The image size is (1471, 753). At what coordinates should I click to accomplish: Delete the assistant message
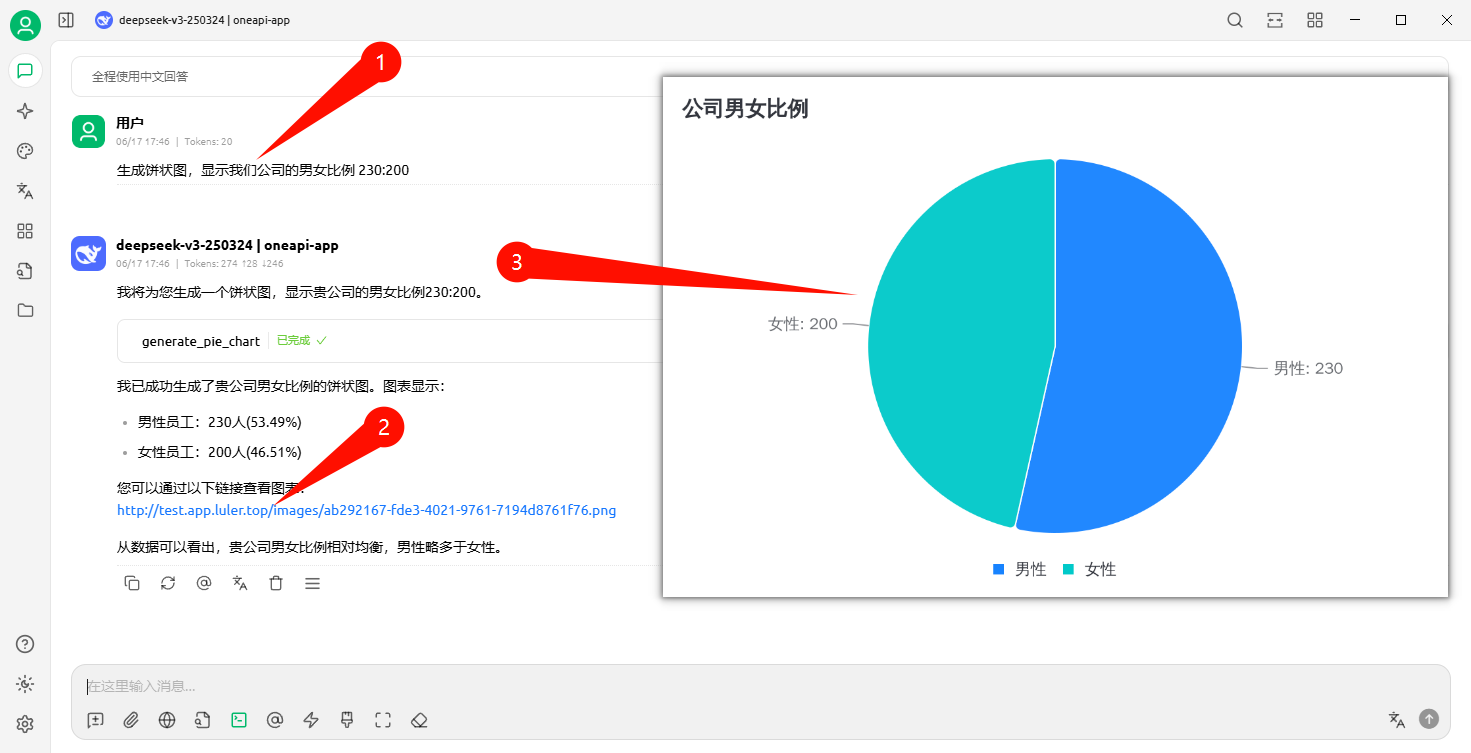pyautogui.click(x=276, y=583)
